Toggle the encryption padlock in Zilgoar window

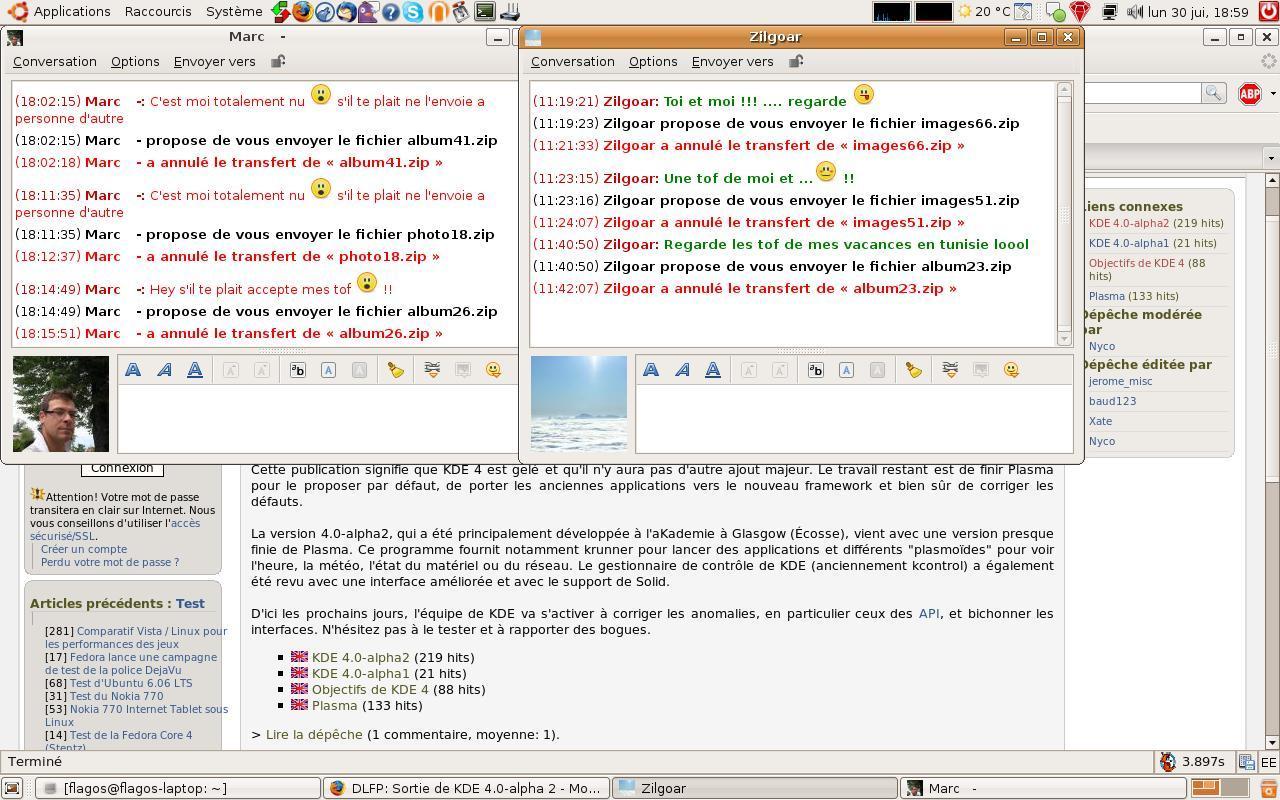point(796,62)
